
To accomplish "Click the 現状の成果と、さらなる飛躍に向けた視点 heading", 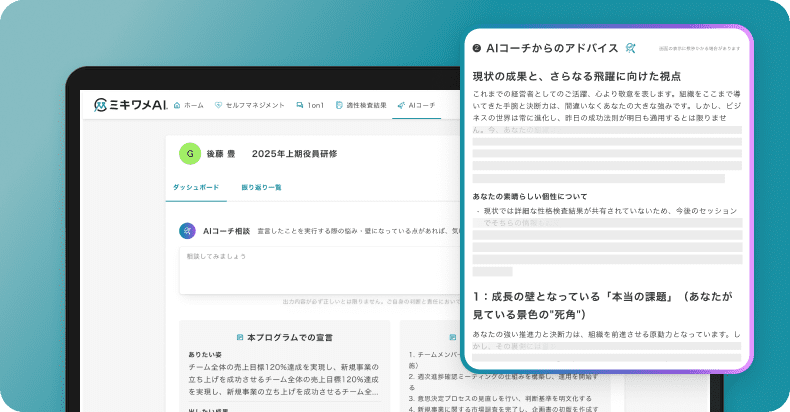I will (x=577, y=76).
